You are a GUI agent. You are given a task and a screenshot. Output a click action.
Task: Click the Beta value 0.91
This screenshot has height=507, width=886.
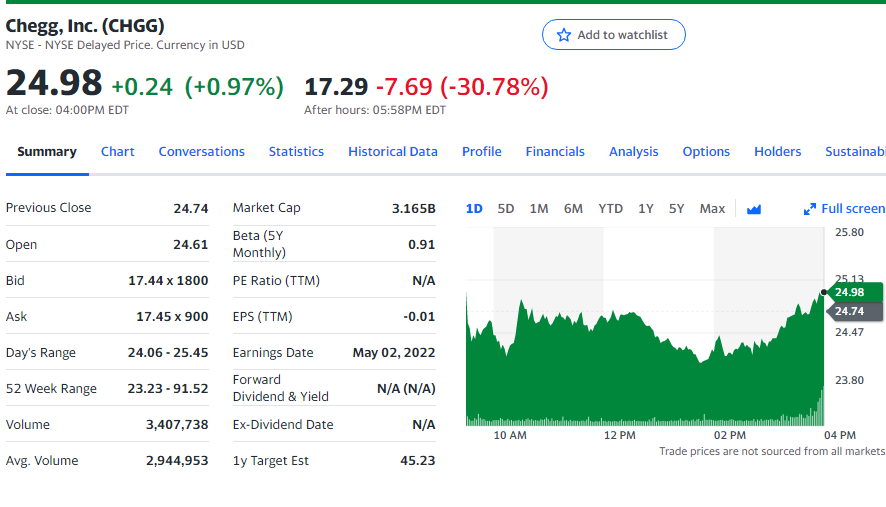click(422, 245)
